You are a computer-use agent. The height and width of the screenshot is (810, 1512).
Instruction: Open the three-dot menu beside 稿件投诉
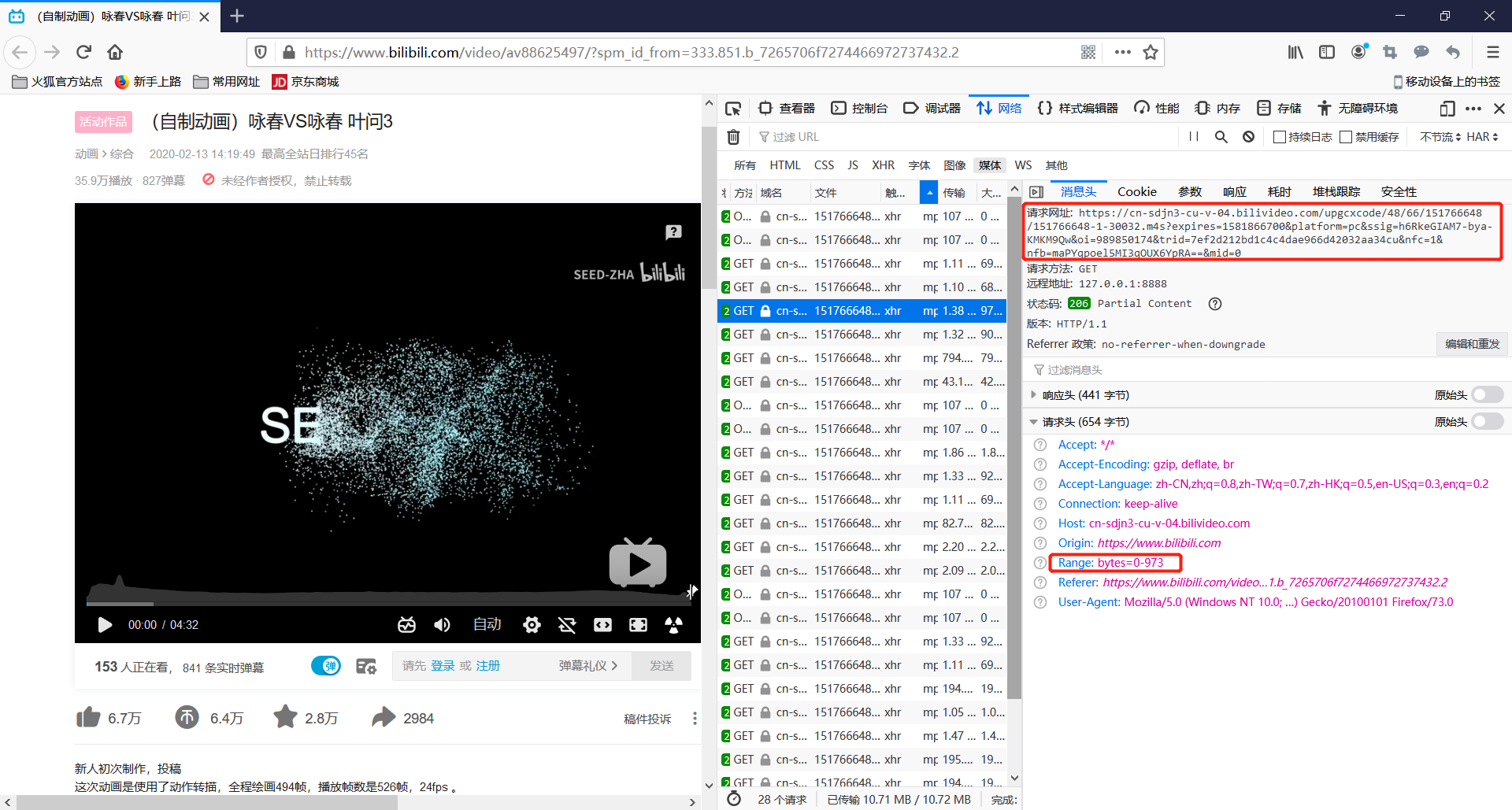(x=695, y=719)
